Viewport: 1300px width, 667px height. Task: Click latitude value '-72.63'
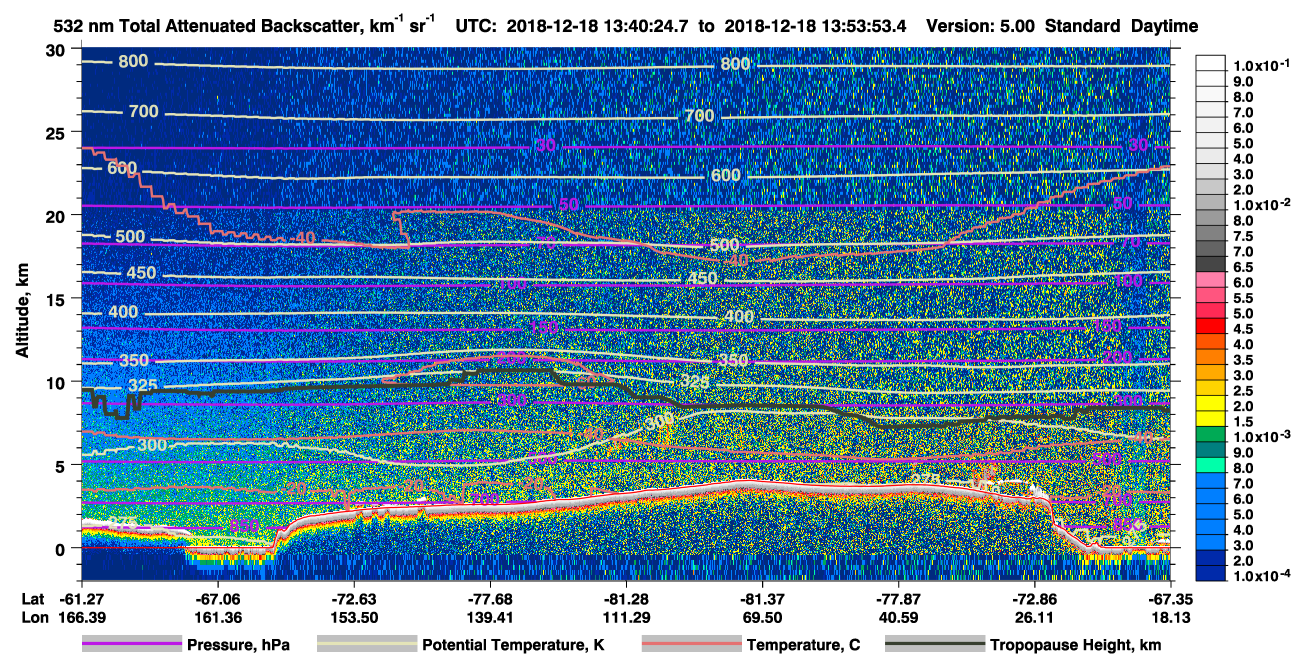pyautogui.click(x=355, y=599)
